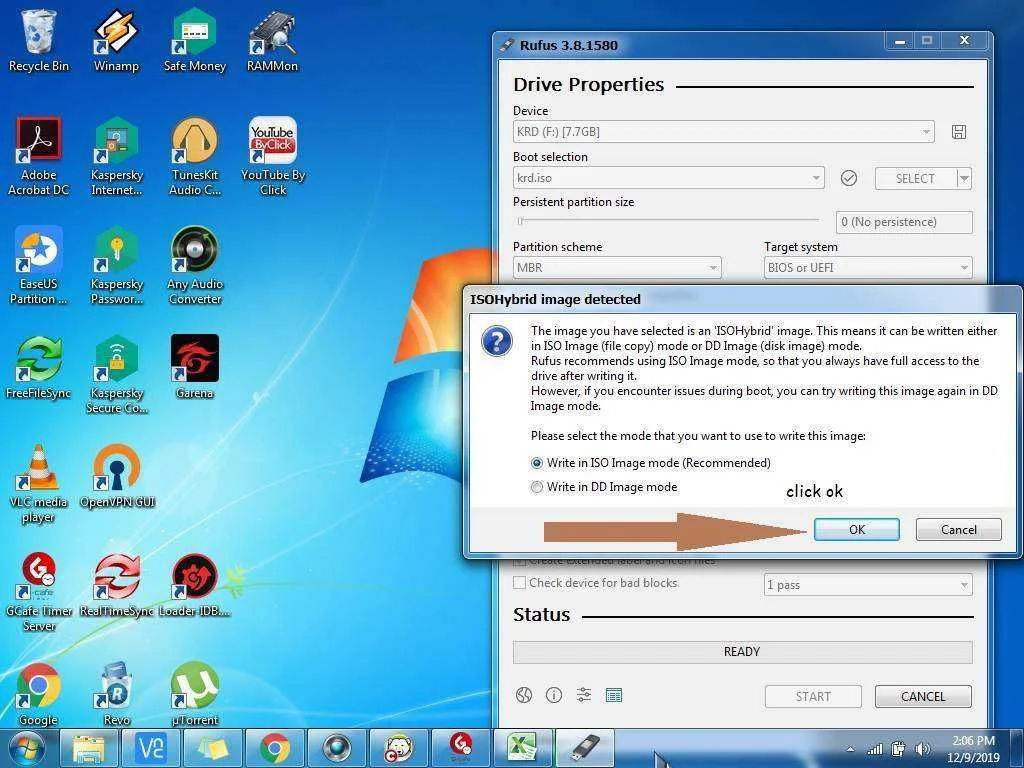Switch to Rufus USB taskbar item
This screenshot has height=768, width=1024.
pos(584,748)
